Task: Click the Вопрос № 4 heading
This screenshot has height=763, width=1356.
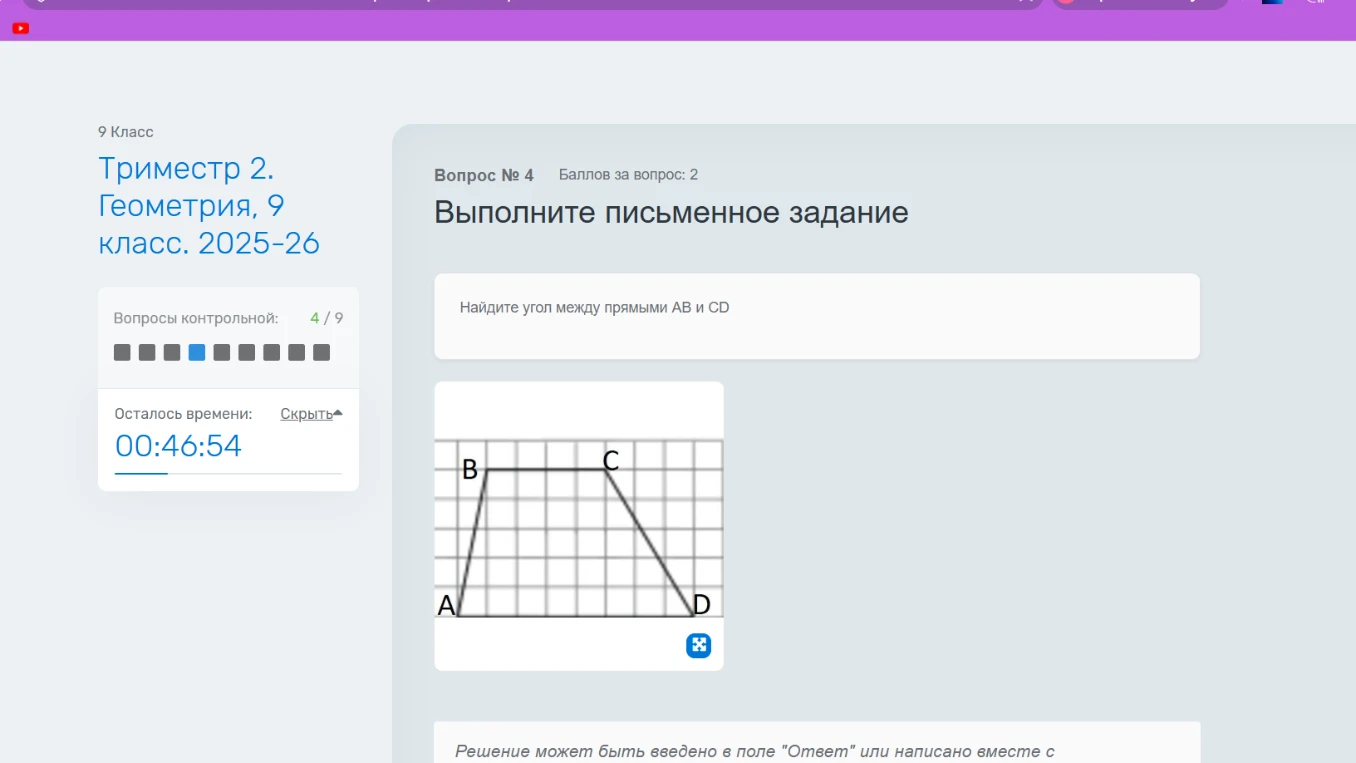Action: click(484, 175)
